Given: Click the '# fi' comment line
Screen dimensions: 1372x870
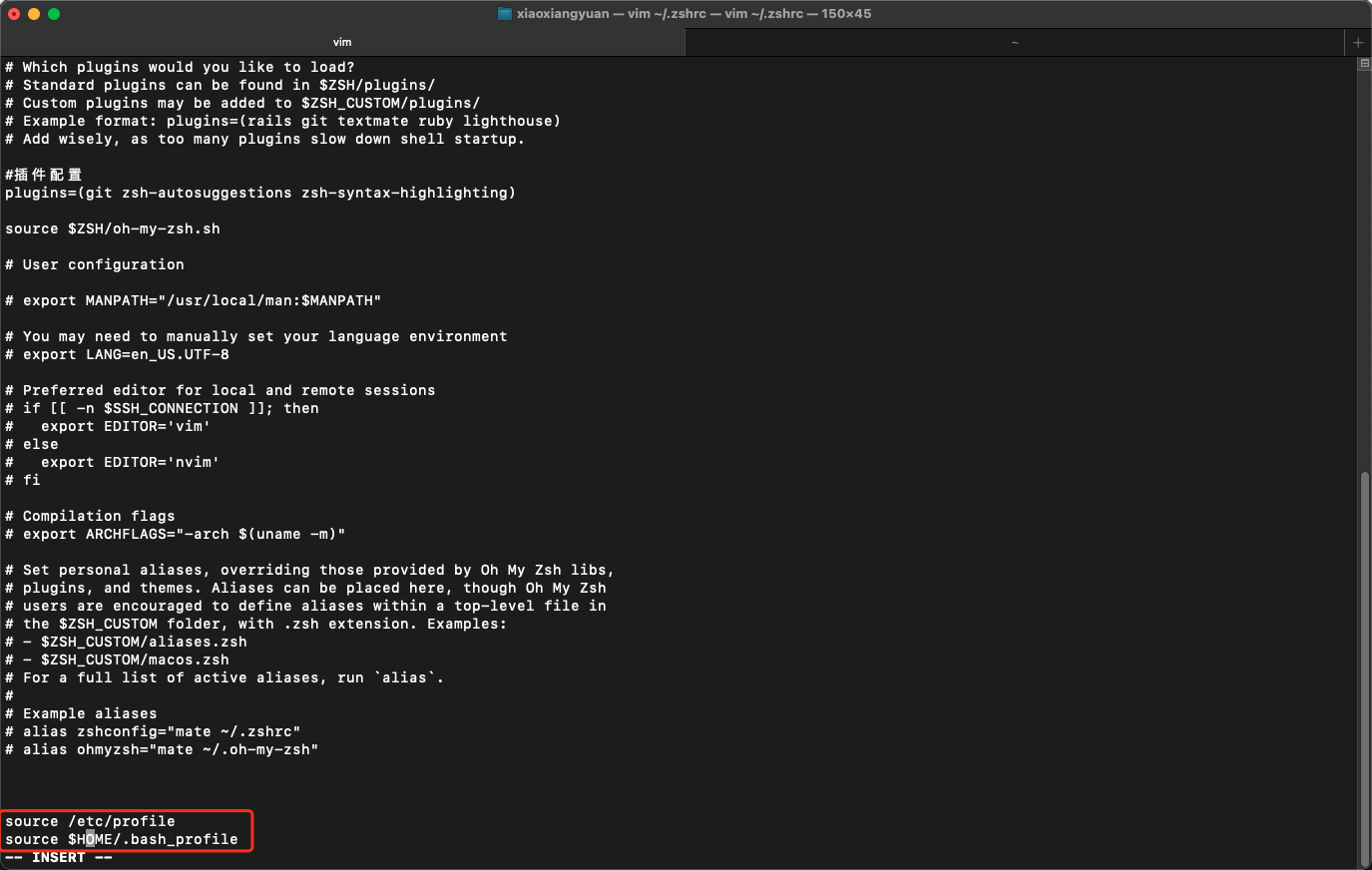Looking at the screenshot, I should [23, 480].
